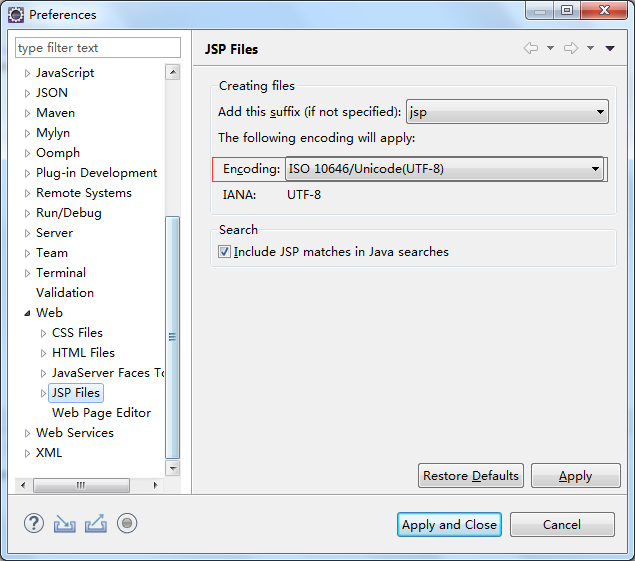Image resolution: width=635 pixels, height=561 pixels.
Task: Expand the Maven tree node
Action: pos(27,113)
